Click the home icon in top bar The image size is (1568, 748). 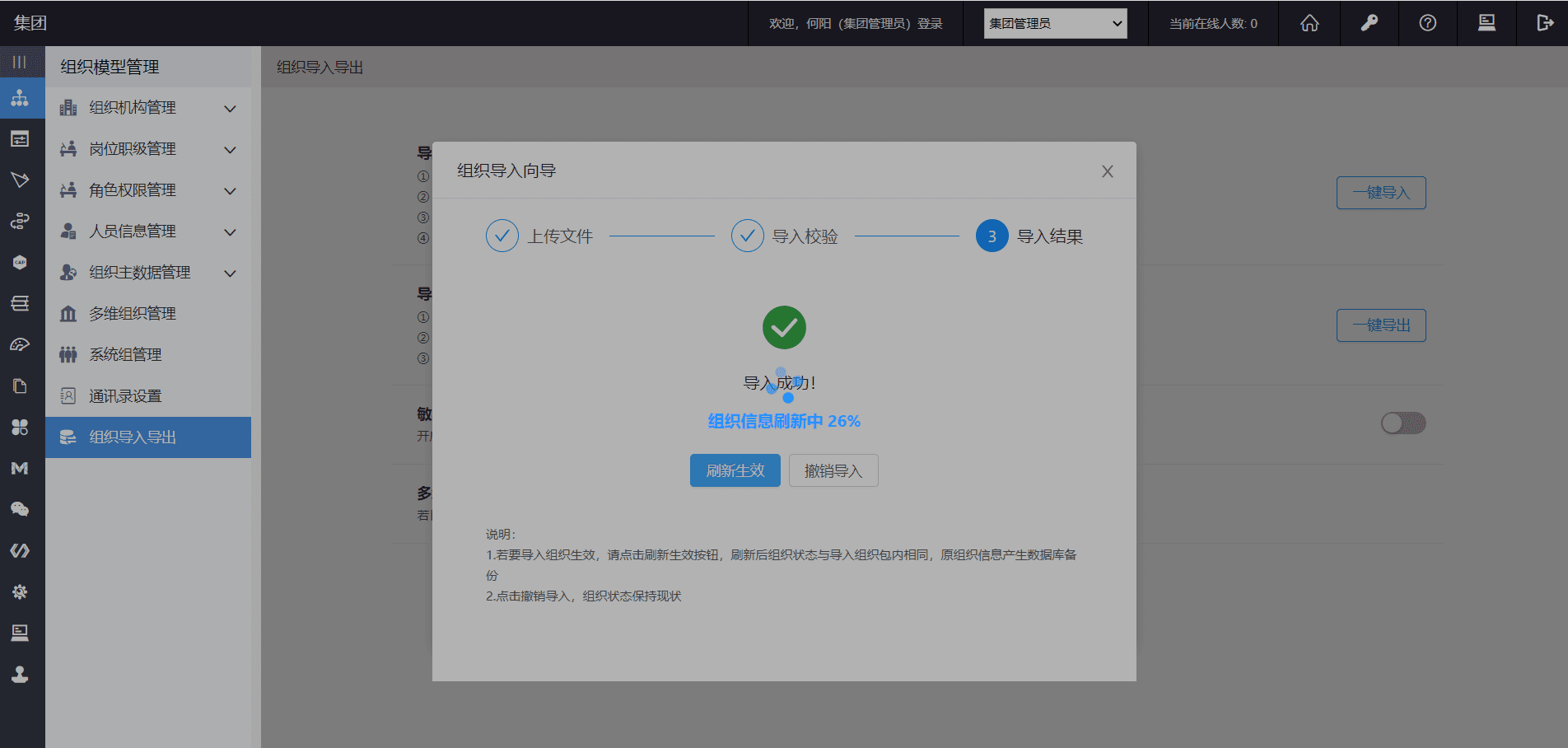[x=1309, y=23]
